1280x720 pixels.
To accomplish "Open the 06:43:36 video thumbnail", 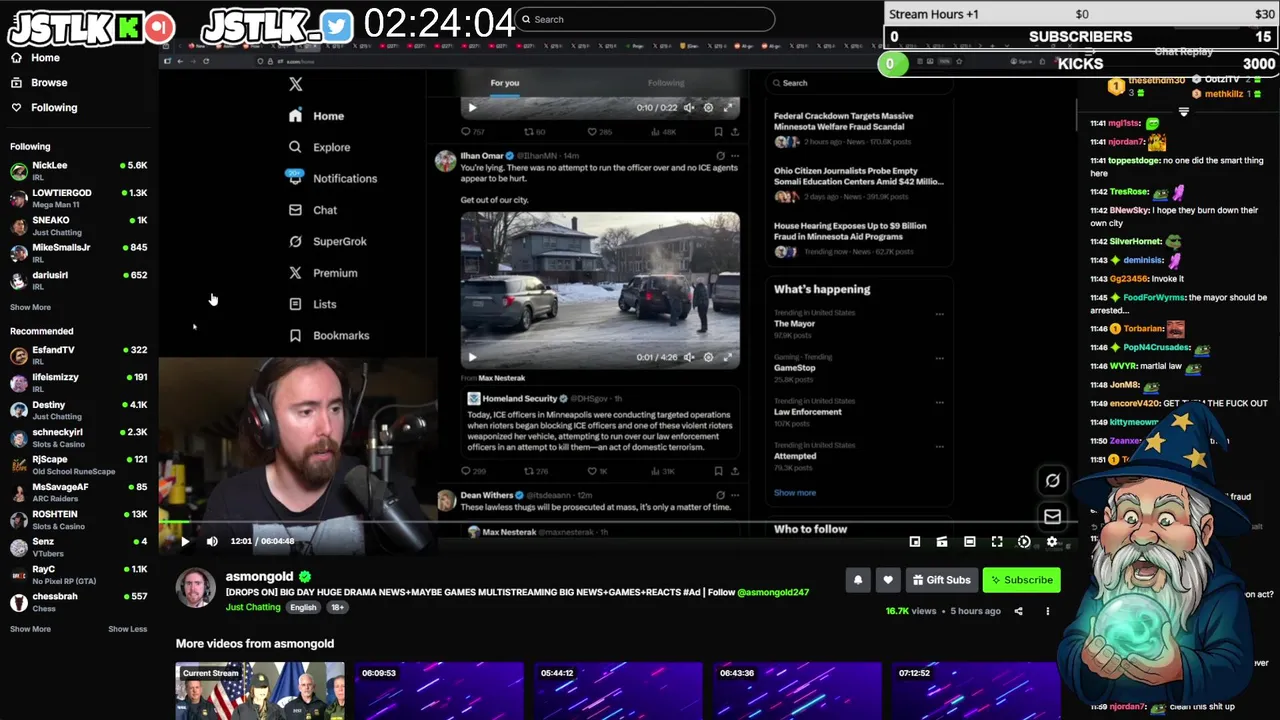I will point(797,691).
